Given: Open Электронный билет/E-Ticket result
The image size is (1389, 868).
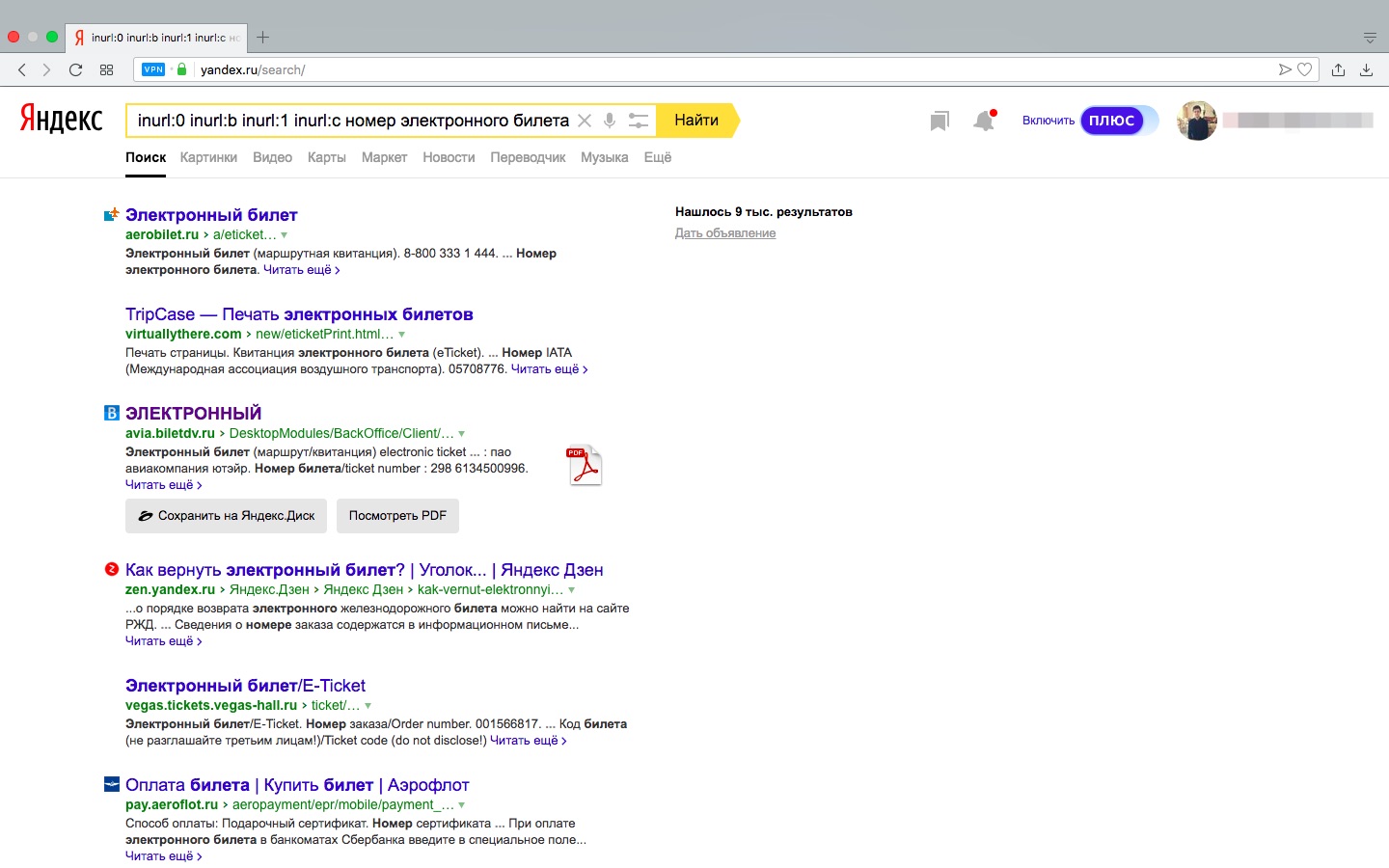Looking at the screenshot, I should point(245,686).
